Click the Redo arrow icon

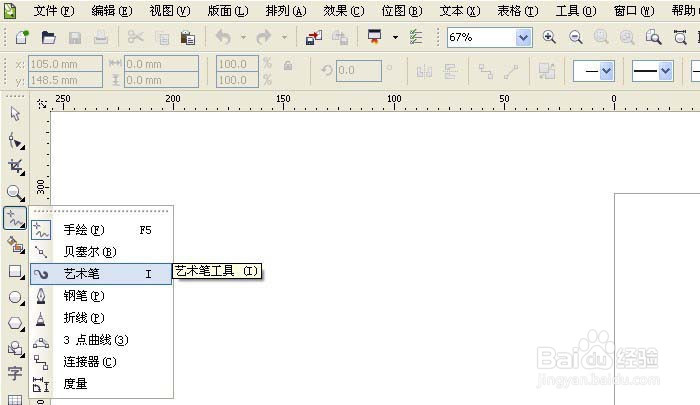pyautogui.click(x=264, y=38)
